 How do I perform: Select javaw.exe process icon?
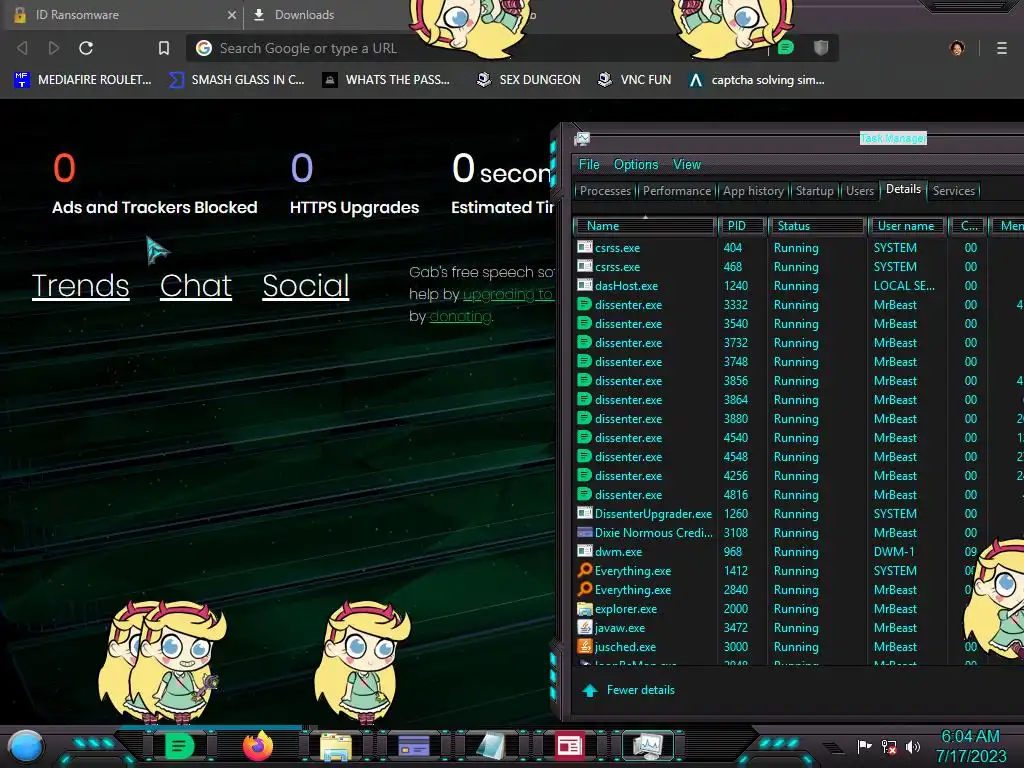click(584, 628)
